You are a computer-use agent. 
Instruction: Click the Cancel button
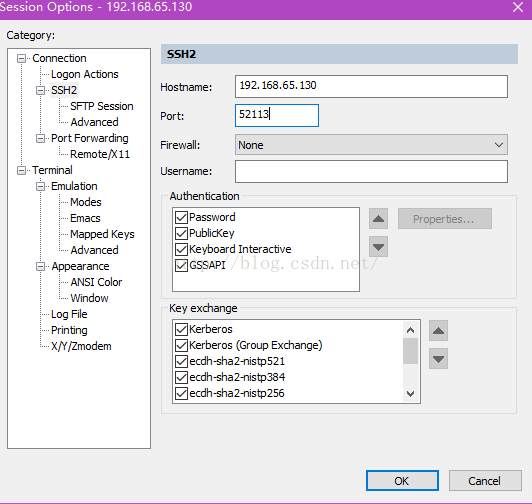(x=485, y=481)
